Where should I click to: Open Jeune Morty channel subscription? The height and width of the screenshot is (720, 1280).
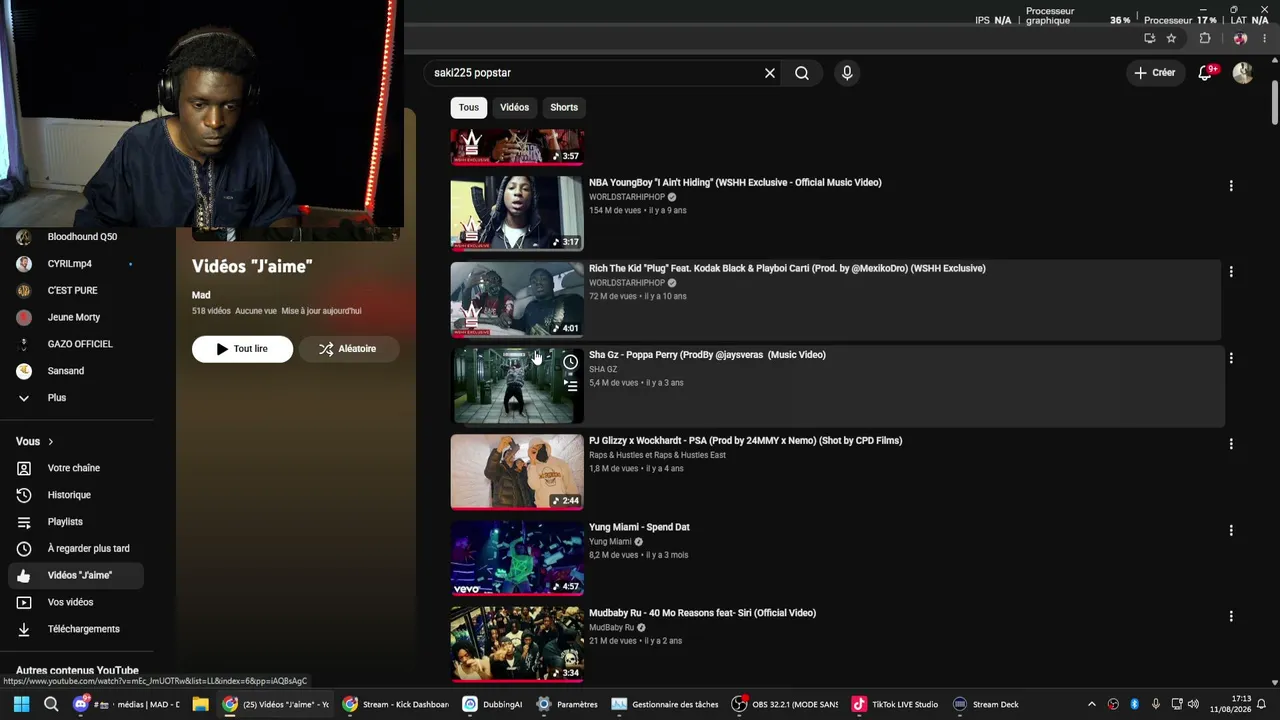coord(75,317)
